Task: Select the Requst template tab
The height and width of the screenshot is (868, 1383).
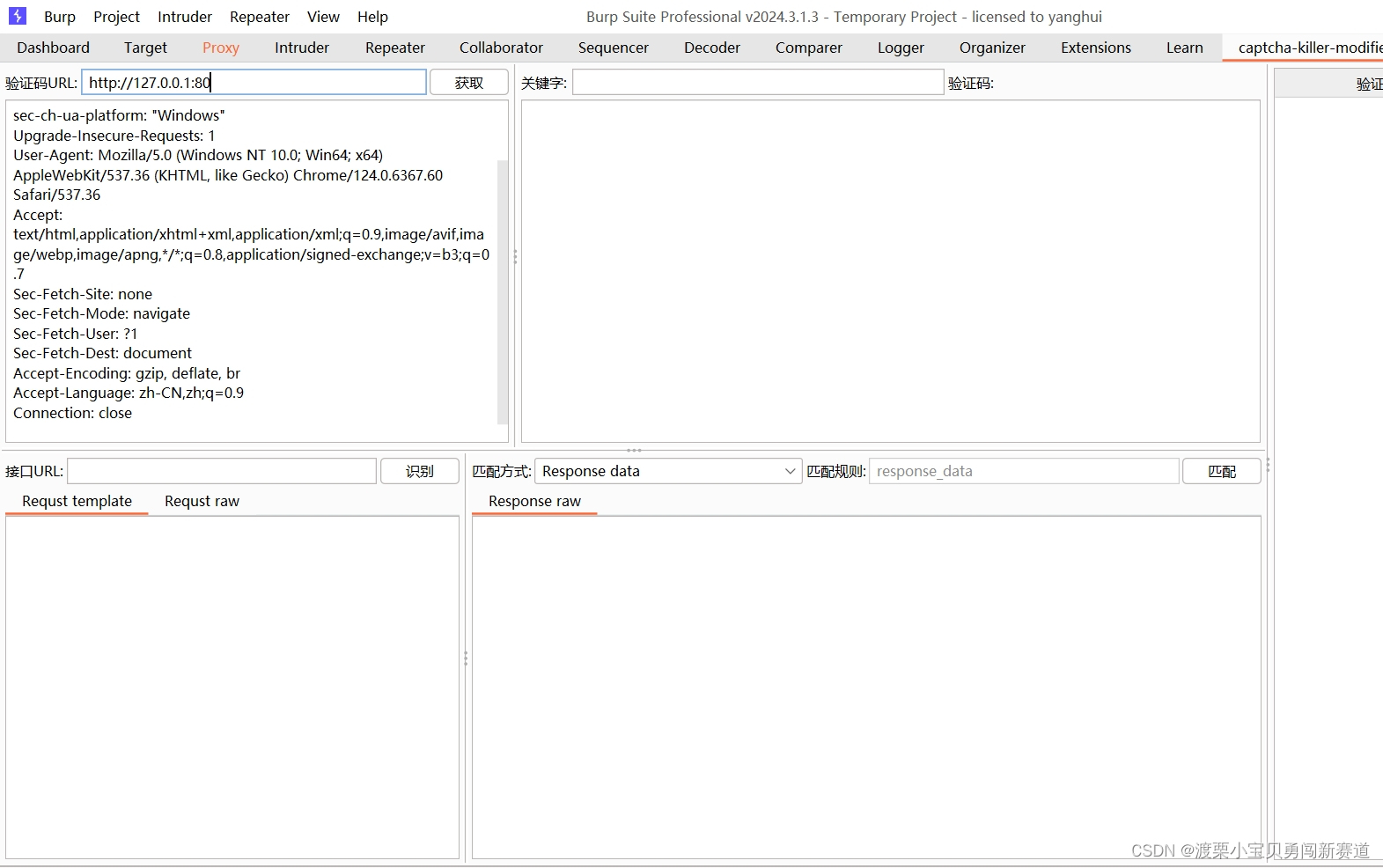Action: tap(77, 501)
